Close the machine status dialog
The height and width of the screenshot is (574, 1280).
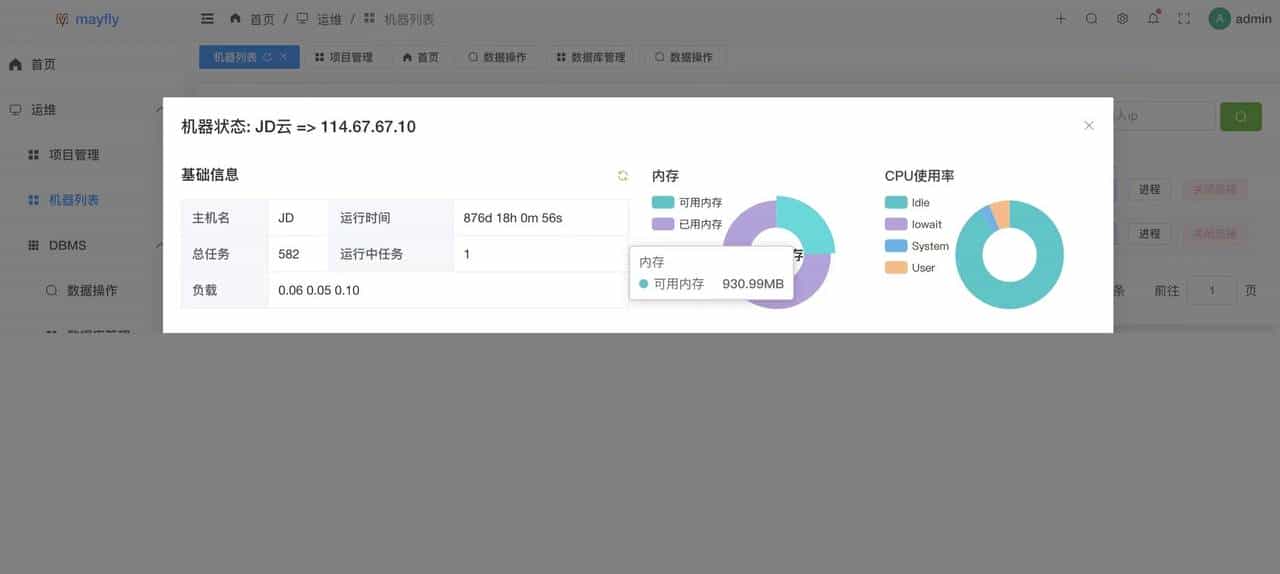point(1089,125)
